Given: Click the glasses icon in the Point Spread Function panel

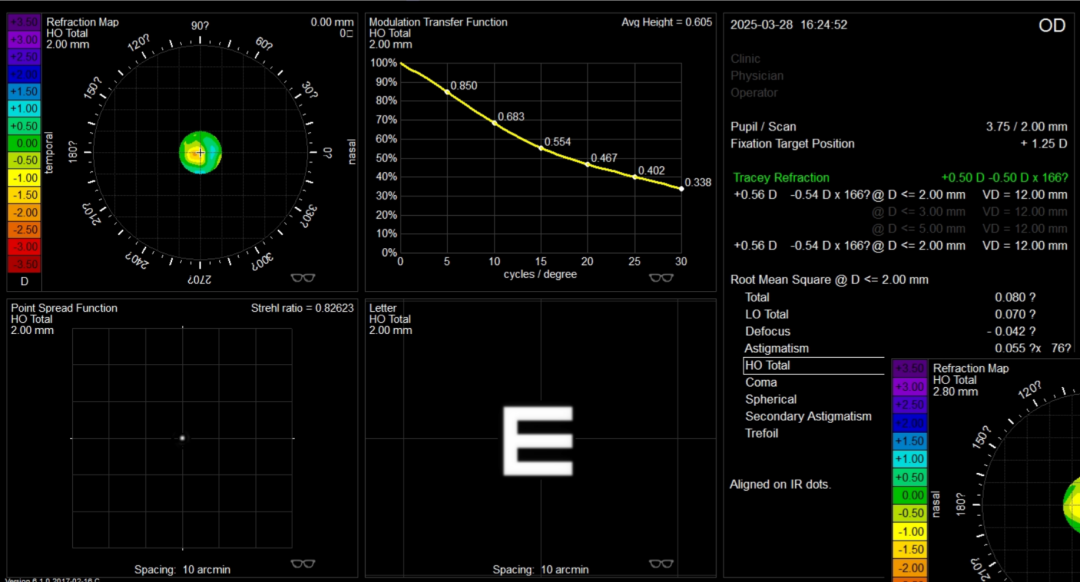Looking at the screenshot, I should 303,563.
